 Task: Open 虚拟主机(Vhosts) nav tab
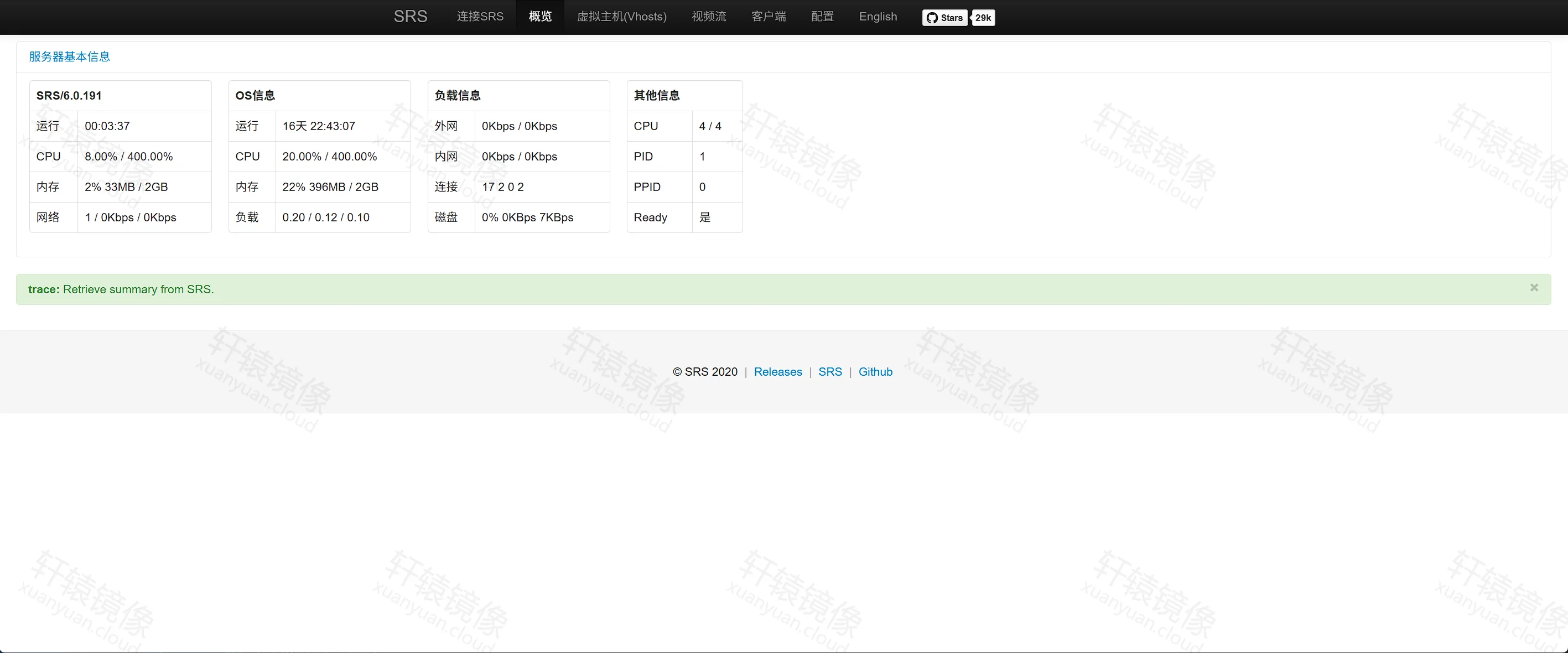pos(621,17)
